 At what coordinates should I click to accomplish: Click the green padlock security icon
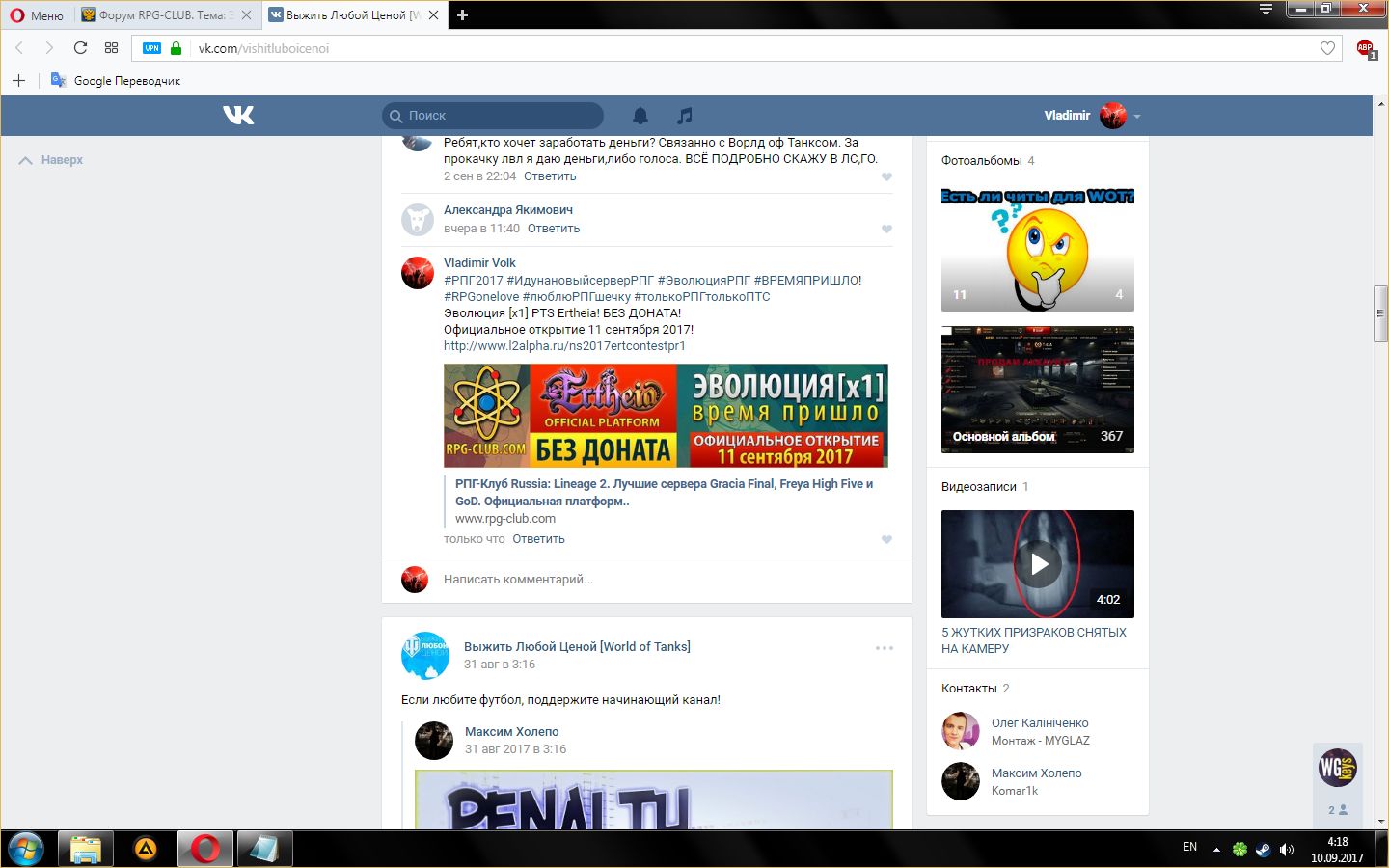(176, 47)
